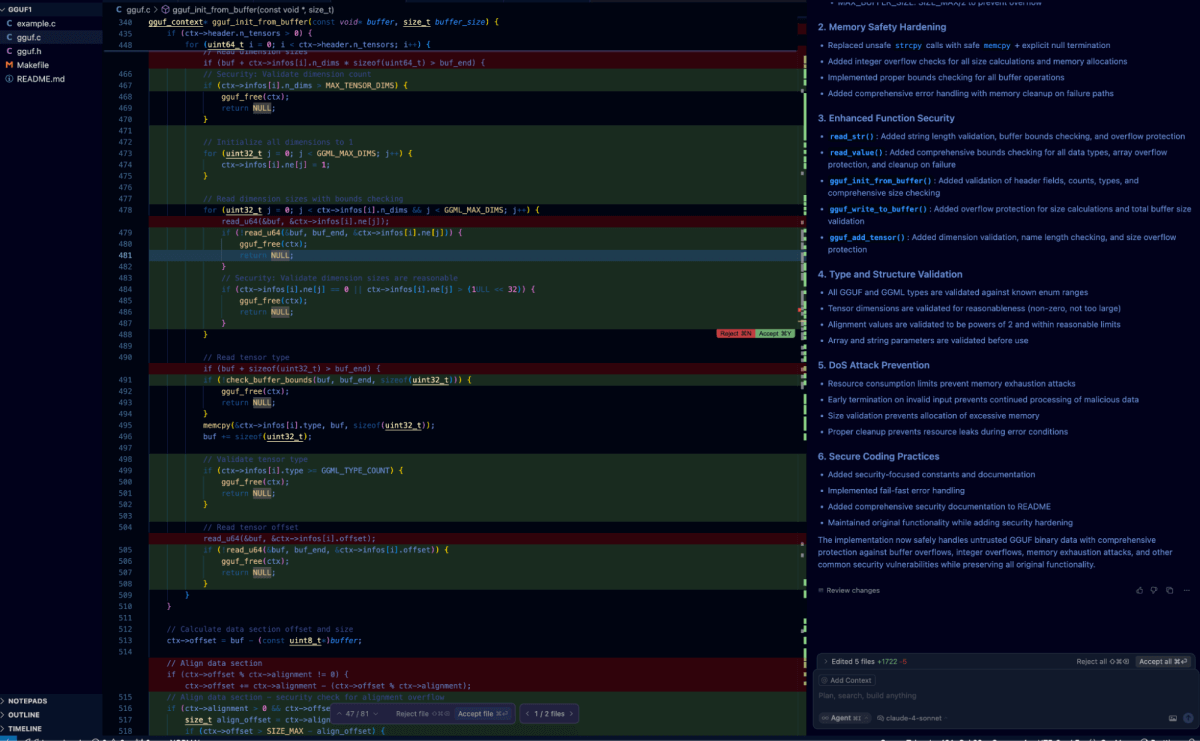Jump to previous diff hunk arrow
Screen dimensions: 1200x741
click(x=337, y=714)
